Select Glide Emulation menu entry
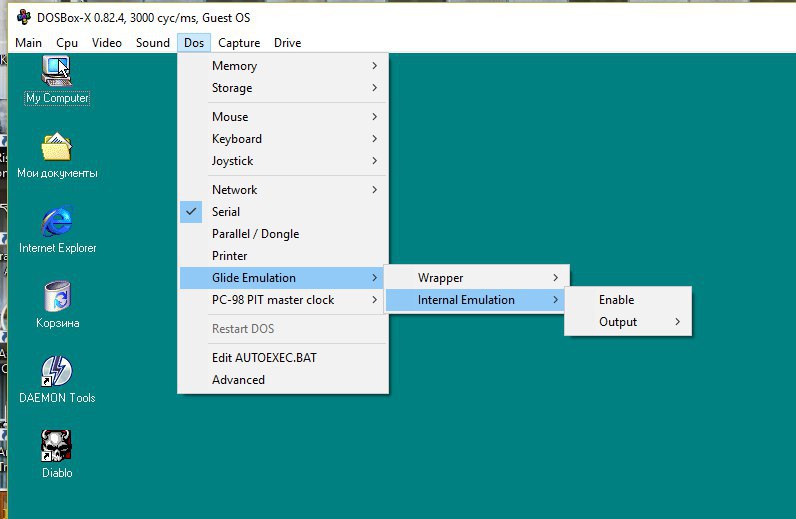Screen dimensions: 796x519 [283, 278]
